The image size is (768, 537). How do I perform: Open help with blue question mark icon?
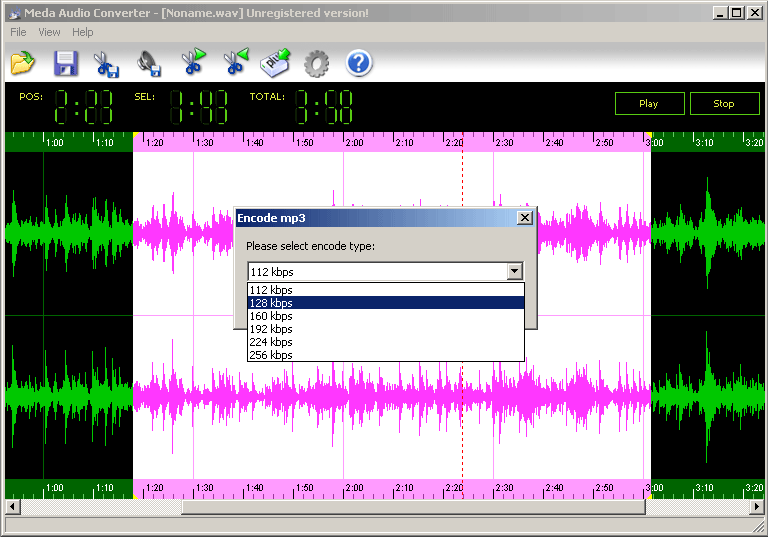359,63
